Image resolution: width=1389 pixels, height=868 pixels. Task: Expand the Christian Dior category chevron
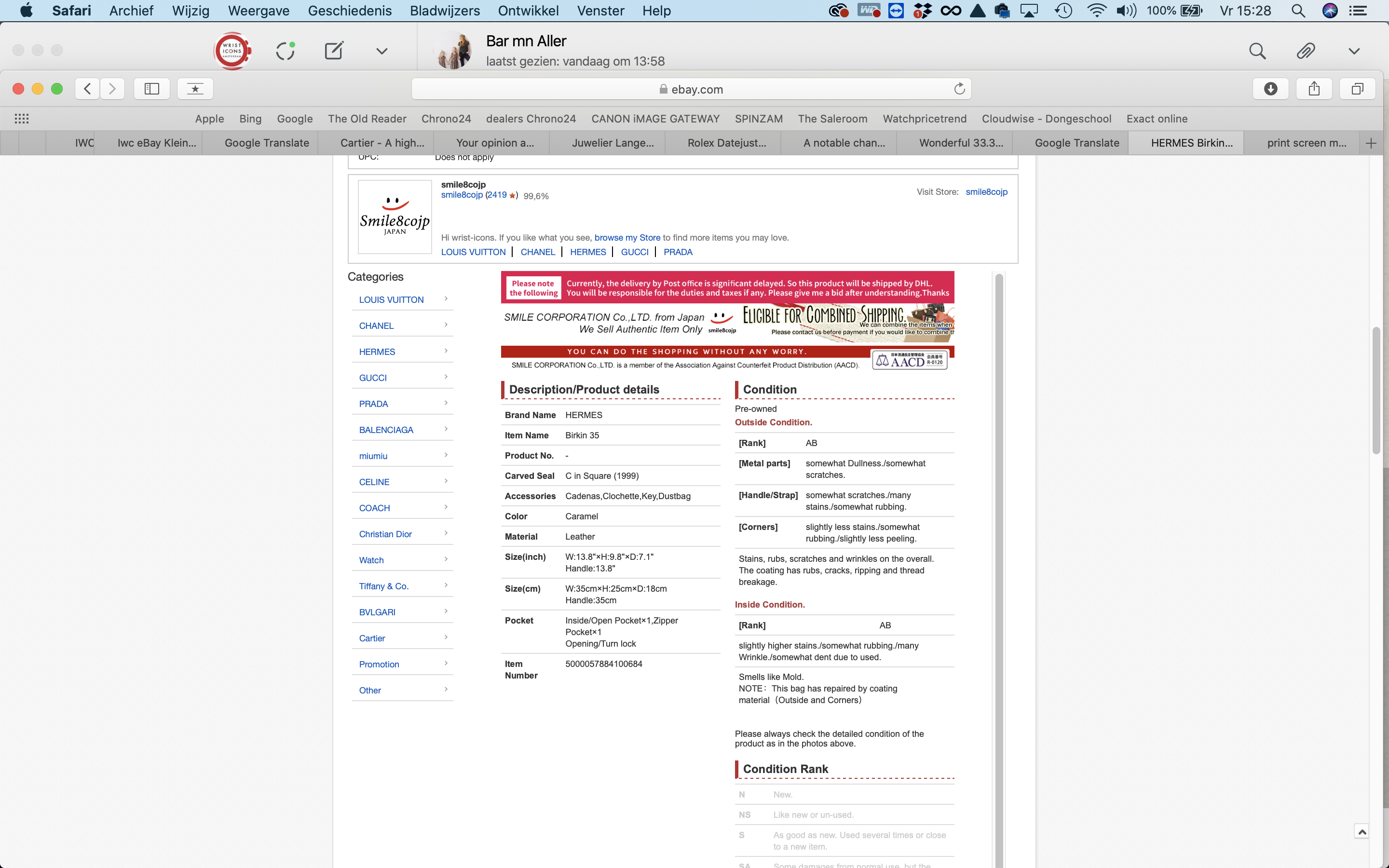[446, 533]
